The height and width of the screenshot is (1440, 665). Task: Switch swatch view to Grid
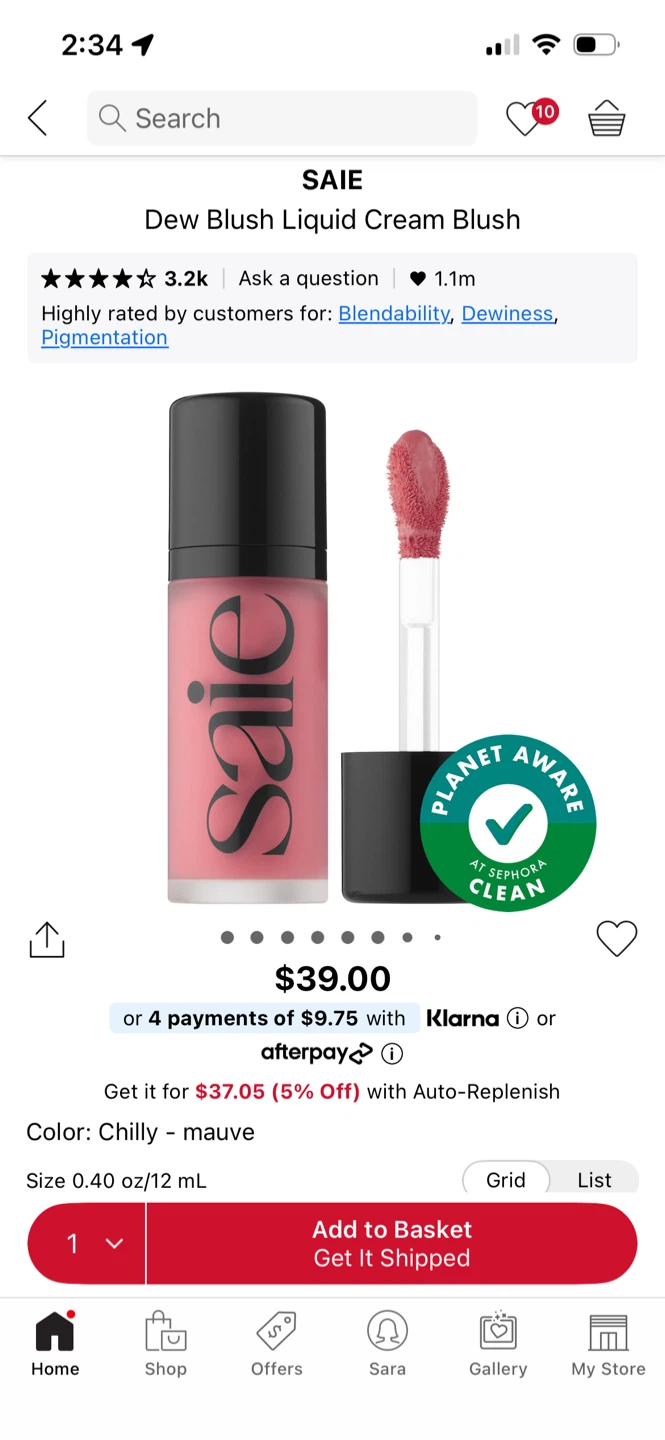pyautogui.click(x=506, y=1180)
